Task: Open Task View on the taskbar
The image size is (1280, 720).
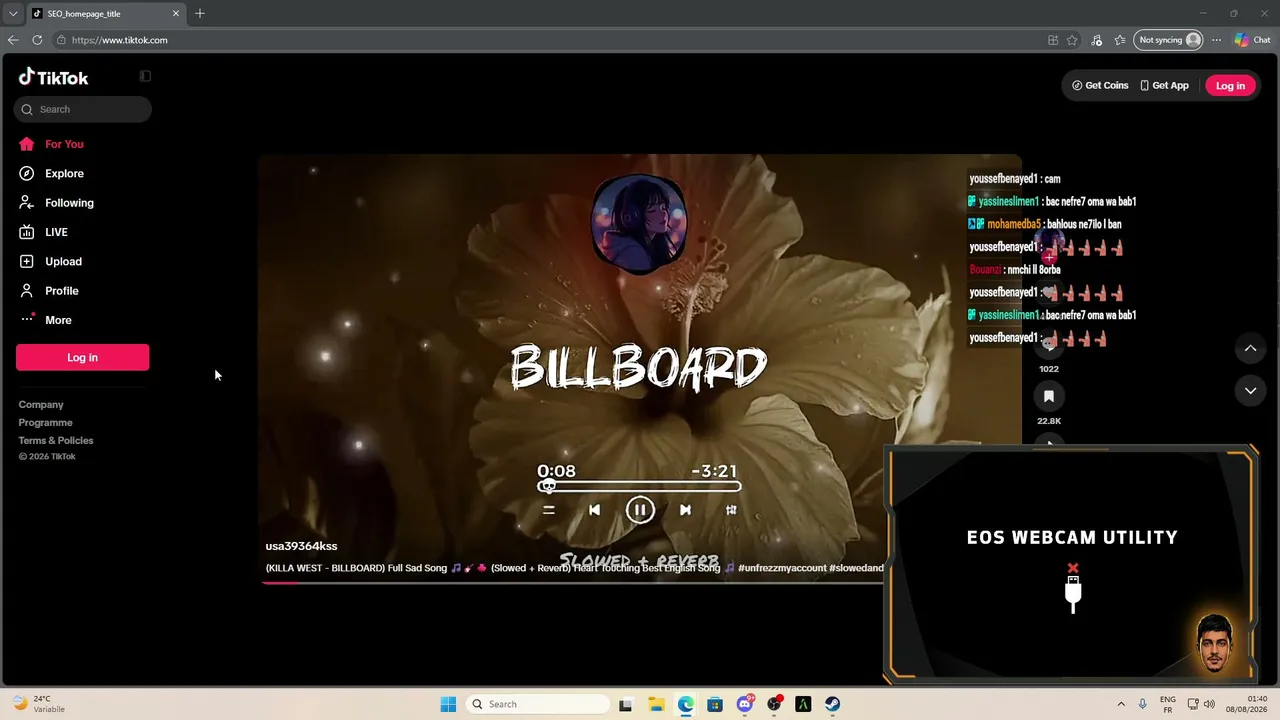Action: point(626,704)
